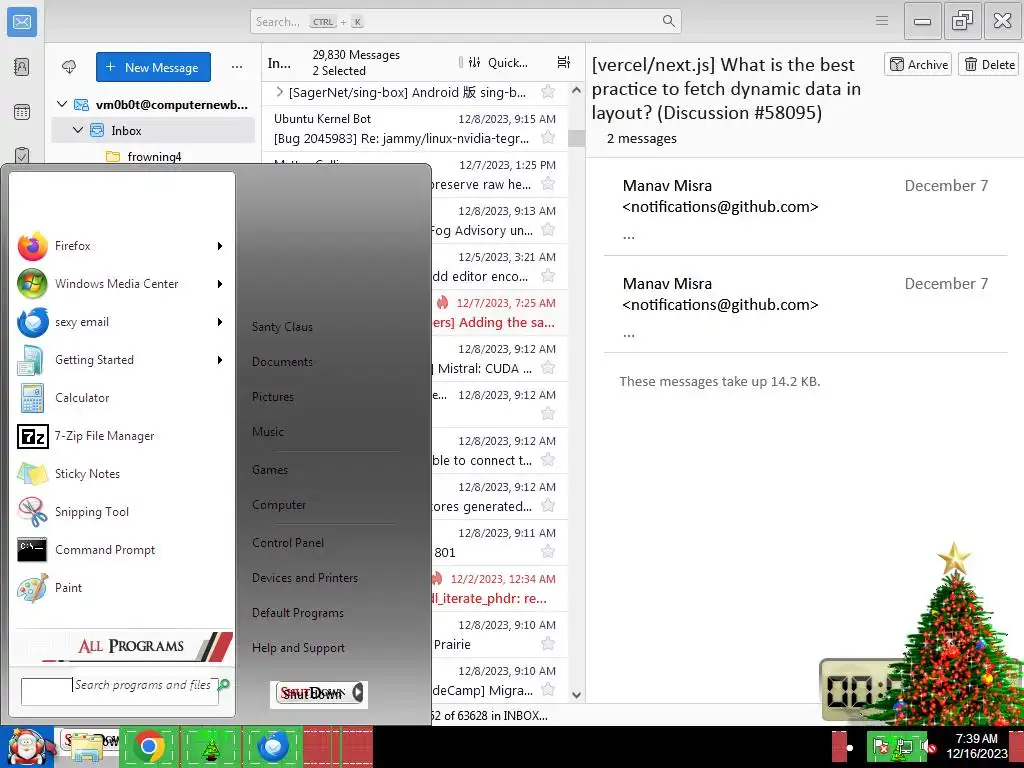The width and height of the screenshot is (1024, 768).
Task: Expand the sexy email submenu arrow
Action: [x=220, y=322]
